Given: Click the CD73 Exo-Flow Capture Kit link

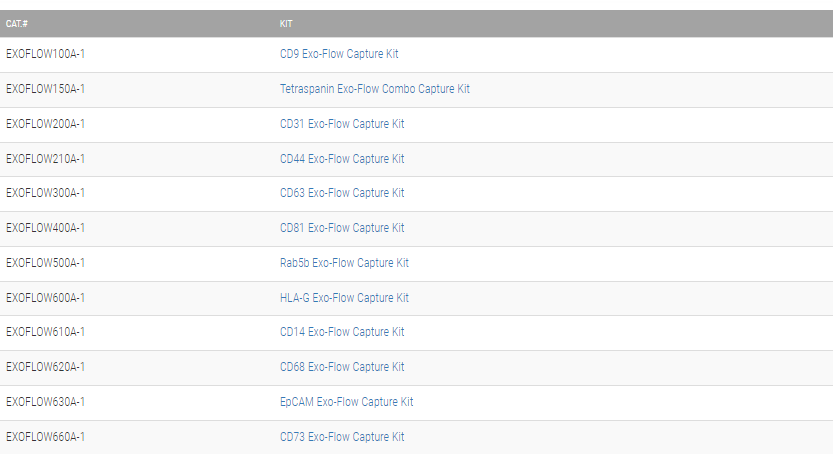Looking at the screenshot, I should pyautogui.click(x=342, y=437).
